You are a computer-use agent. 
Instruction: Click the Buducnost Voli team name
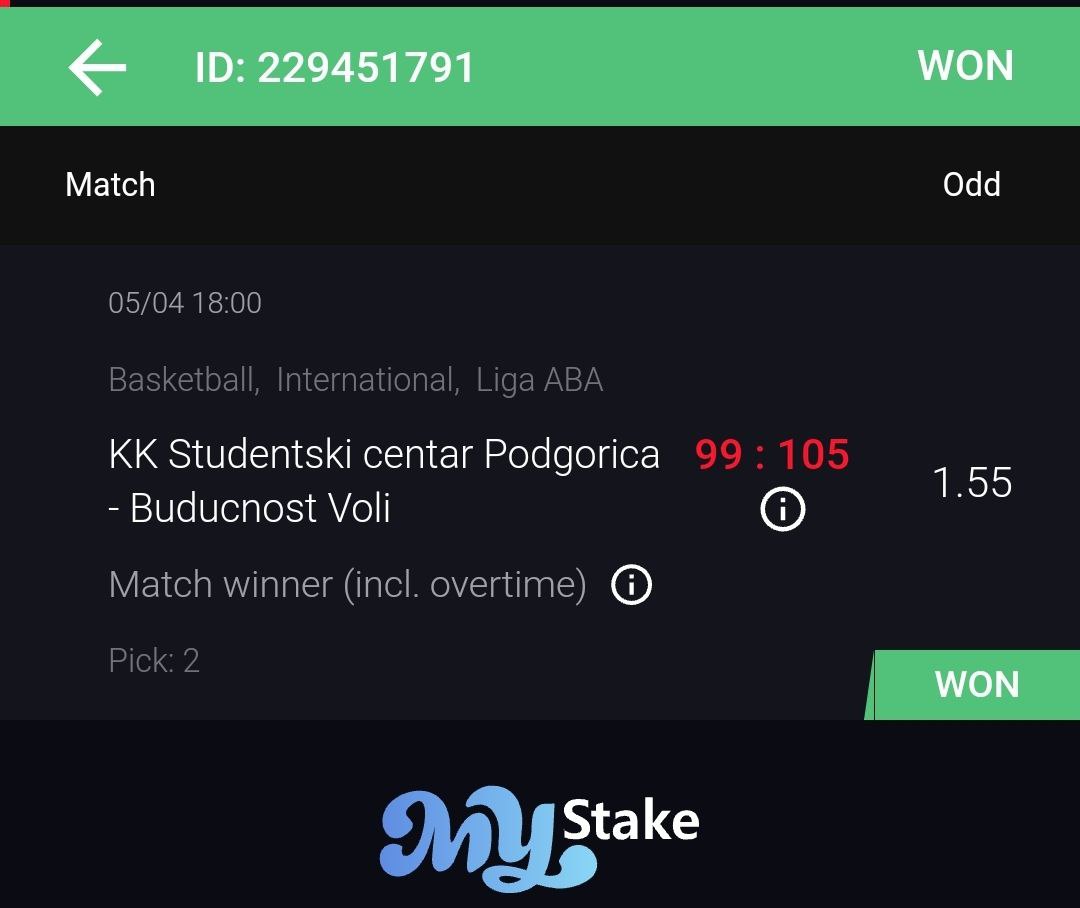pos(260,508)
